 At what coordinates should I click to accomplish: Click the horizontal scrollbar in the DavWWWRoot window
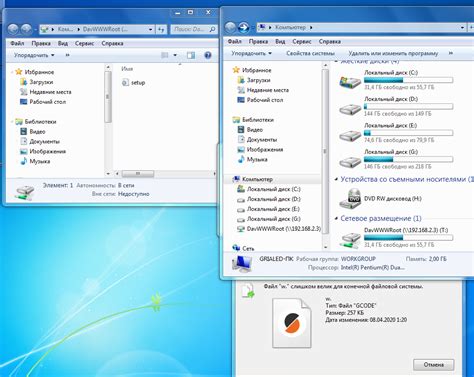138,174
